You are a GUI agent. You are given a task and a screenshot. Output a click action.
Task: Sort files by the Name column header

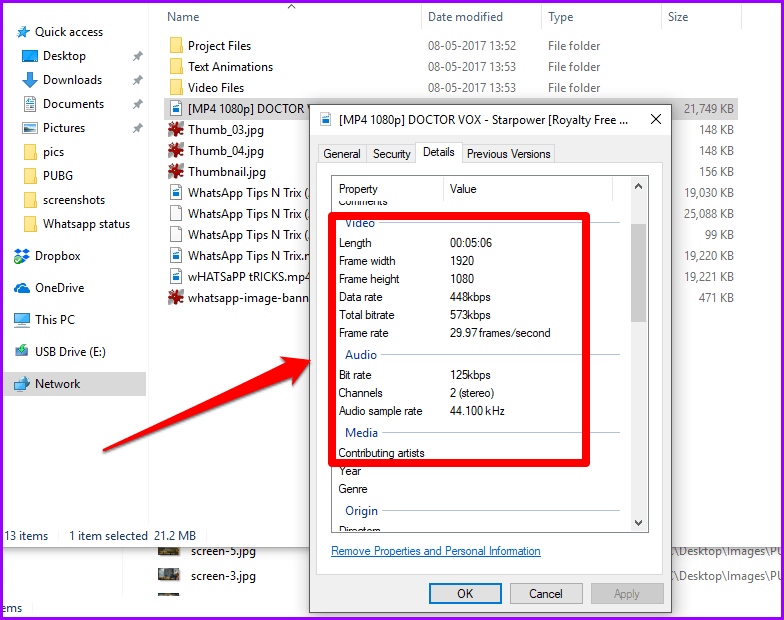point(183,17)
